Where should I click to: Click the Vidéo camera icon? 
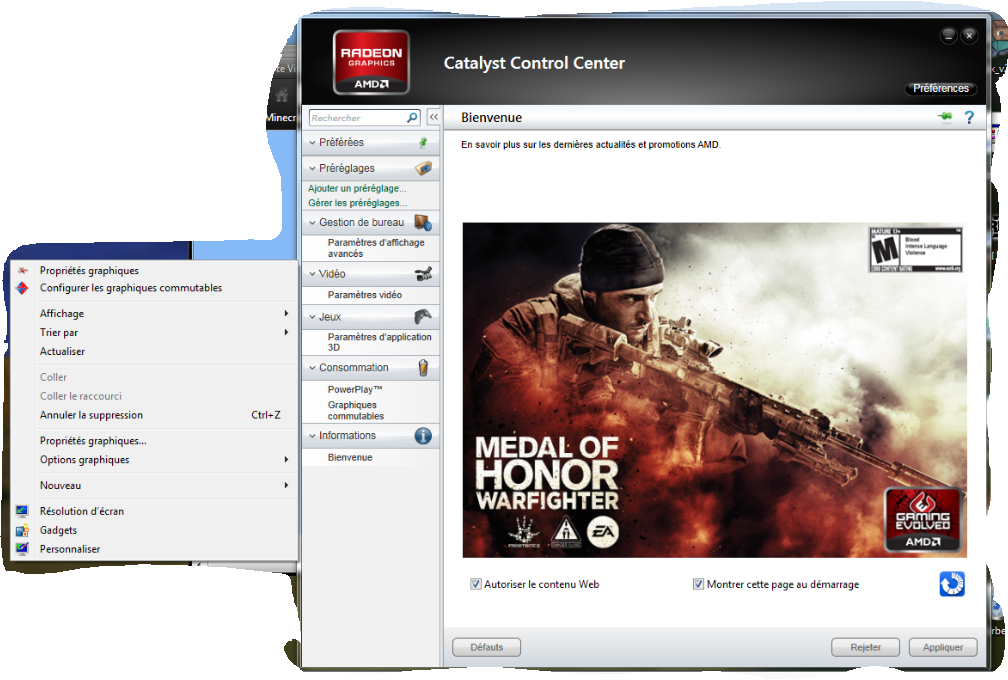coord(423,274)
